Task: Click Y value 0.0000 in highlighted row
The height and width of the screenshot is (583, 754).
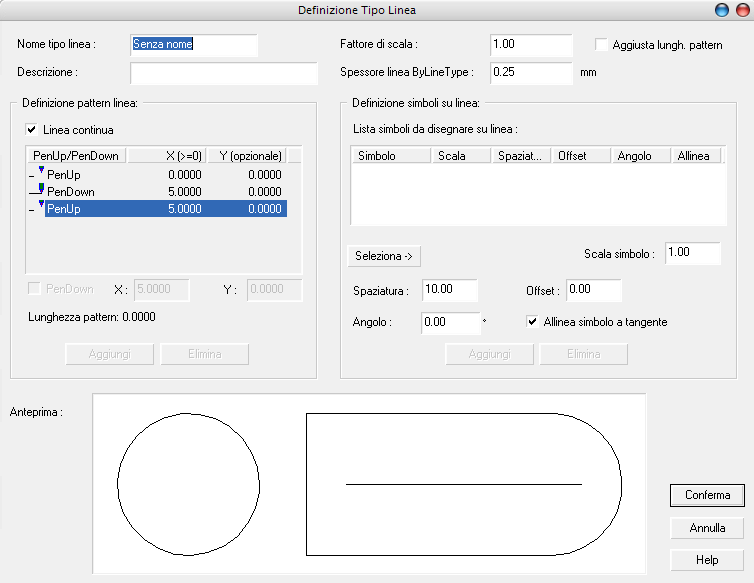Action: (x=264, y=209)
